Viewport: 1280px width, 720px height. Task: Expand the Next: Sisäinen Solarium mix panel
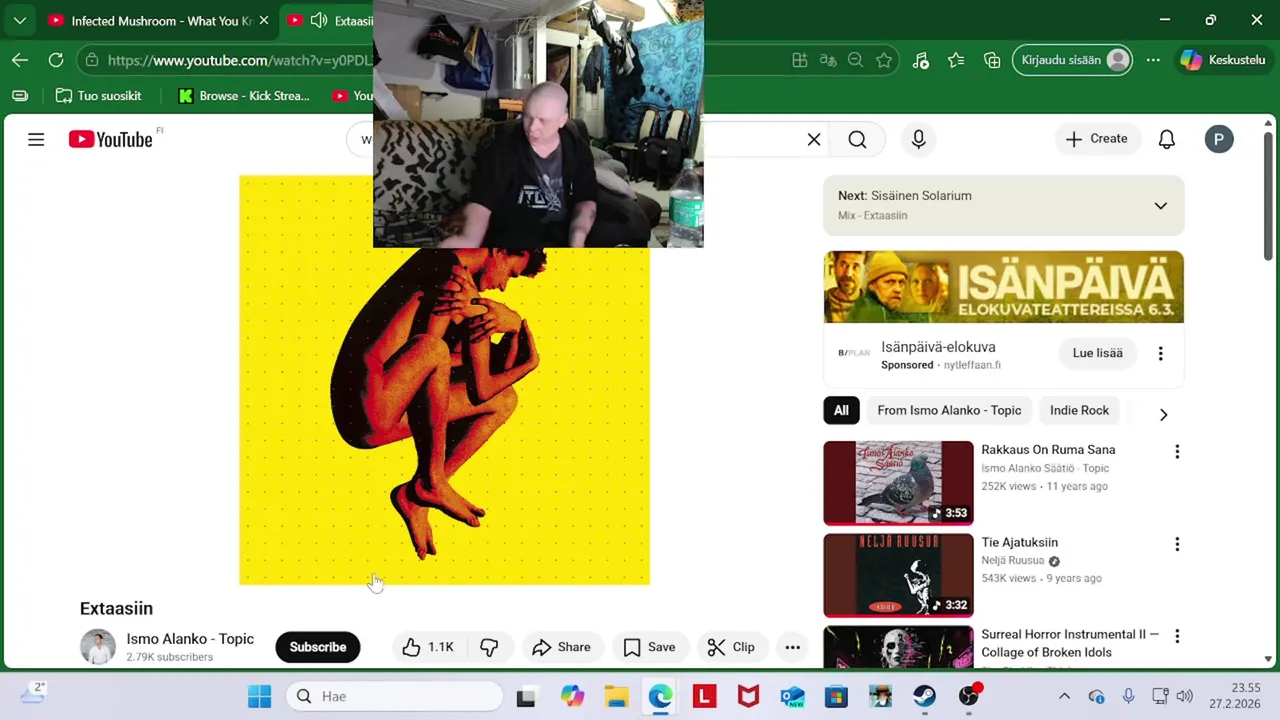(1160, 205)
